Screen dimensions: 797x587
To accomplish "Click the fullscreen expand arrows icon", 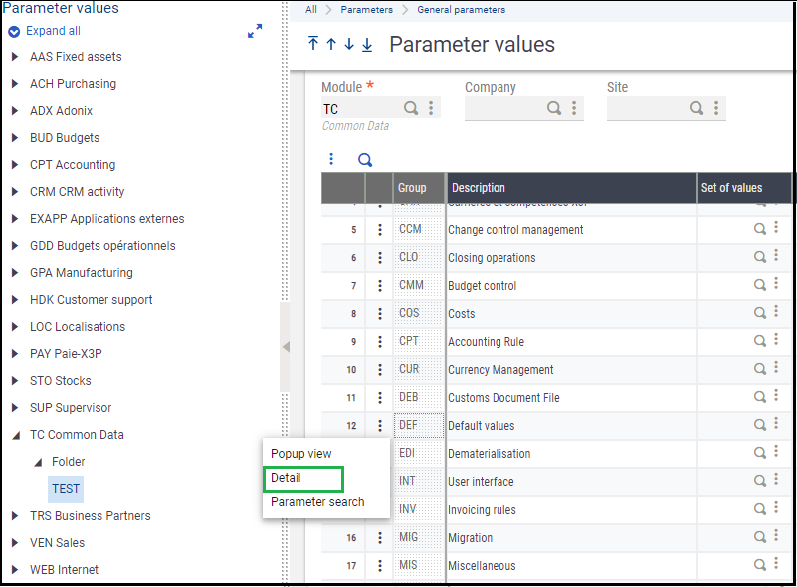I will click(255, 31).
